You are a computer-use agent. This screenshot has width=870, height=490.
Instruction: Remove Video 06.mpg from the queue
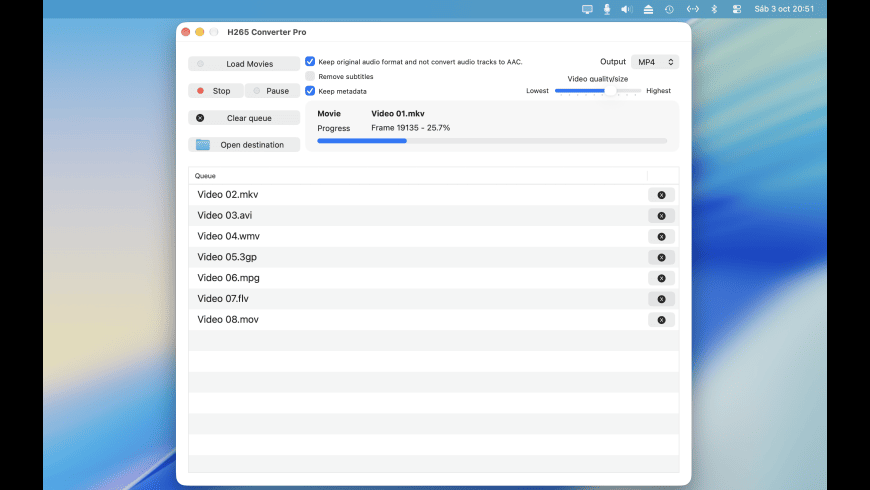661,278
